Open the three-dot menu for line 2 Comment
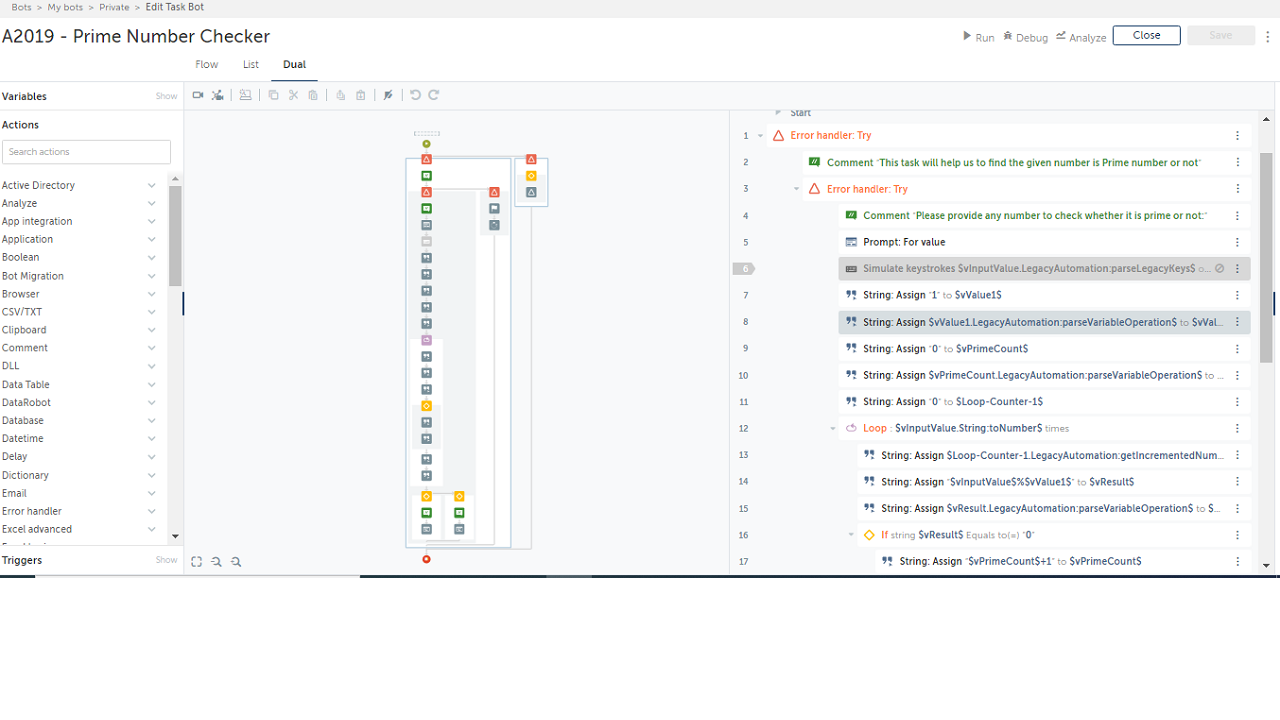 coord(1237,162)
